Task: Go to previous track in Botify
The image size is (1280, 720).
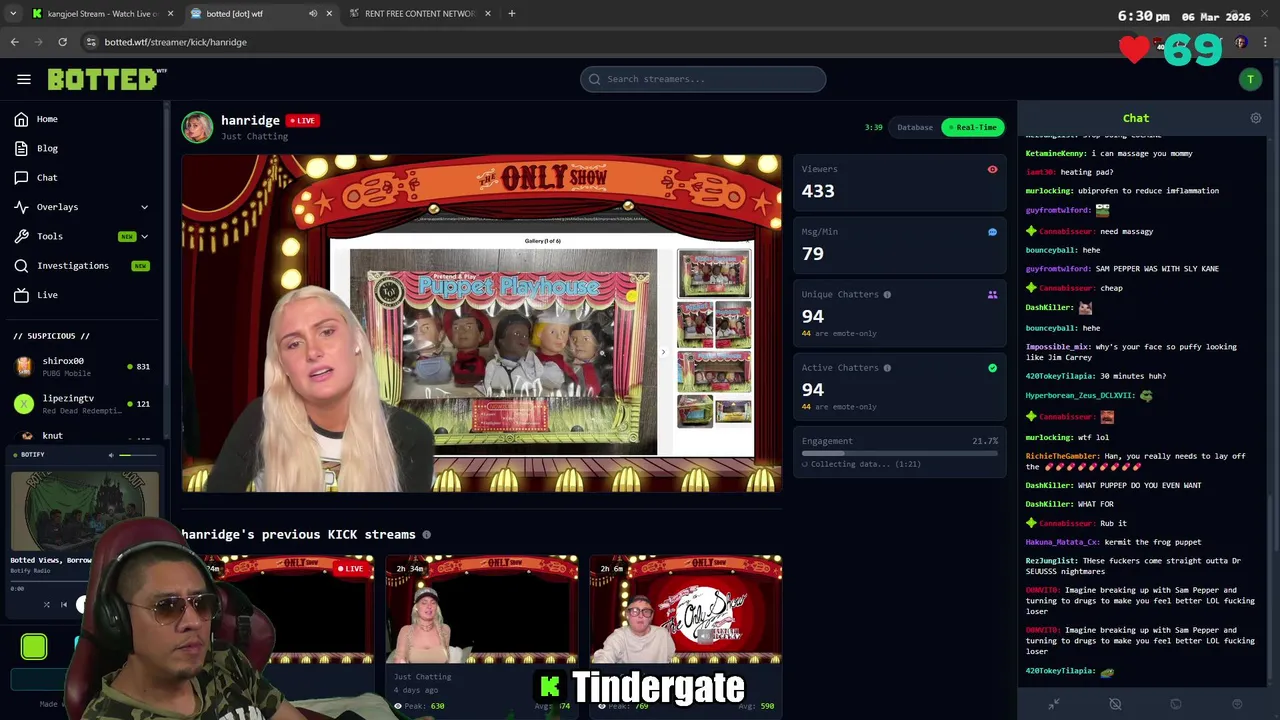Action: (x=64, y=604)
